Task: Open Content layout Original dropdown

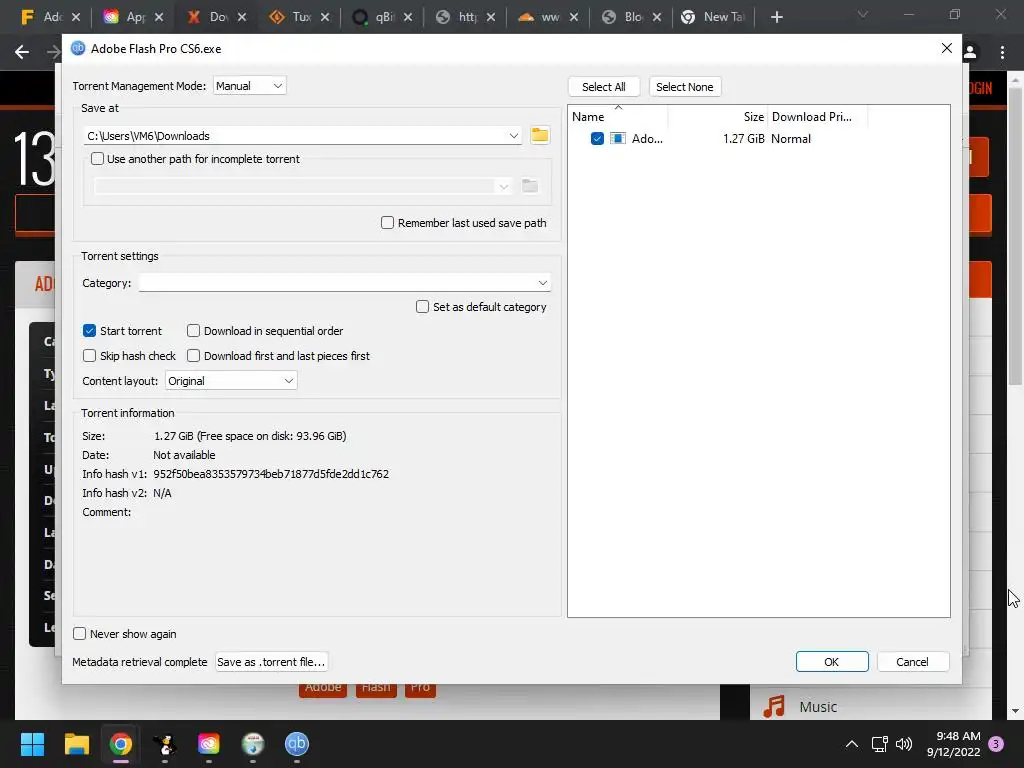Action: tap(231, 381)
